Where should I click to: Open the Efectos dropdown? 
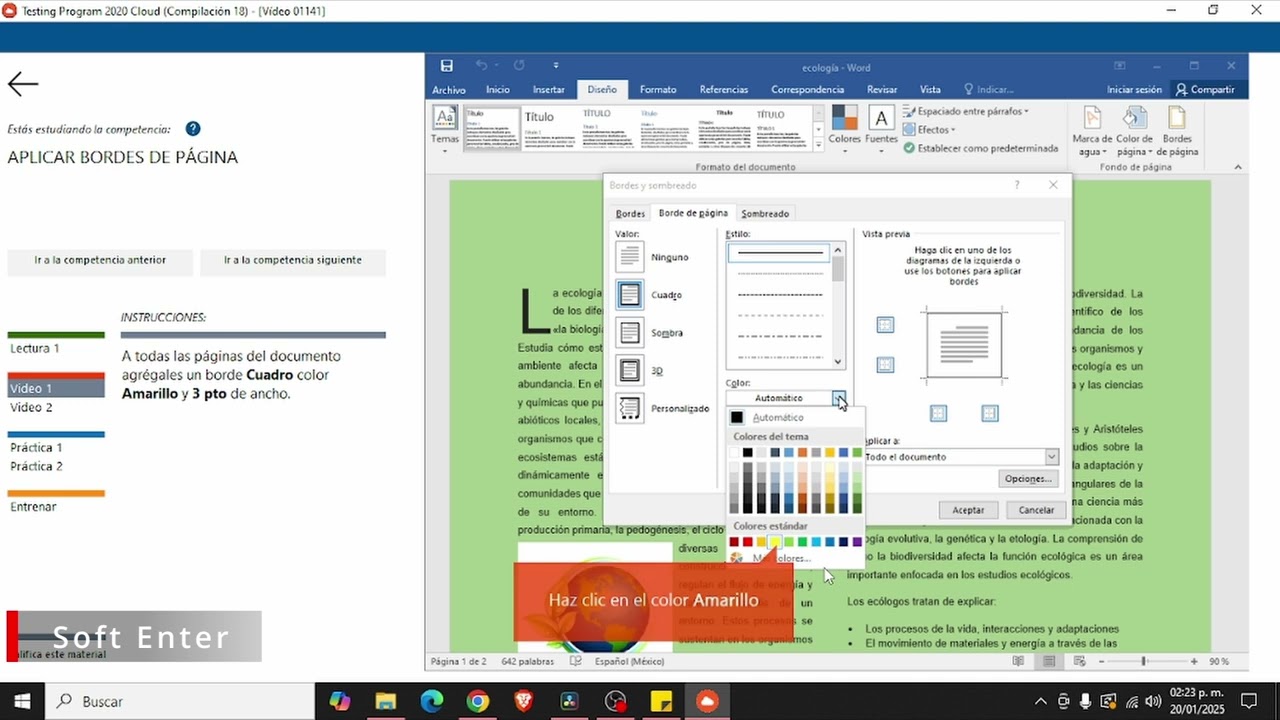[x=929, y=130]
